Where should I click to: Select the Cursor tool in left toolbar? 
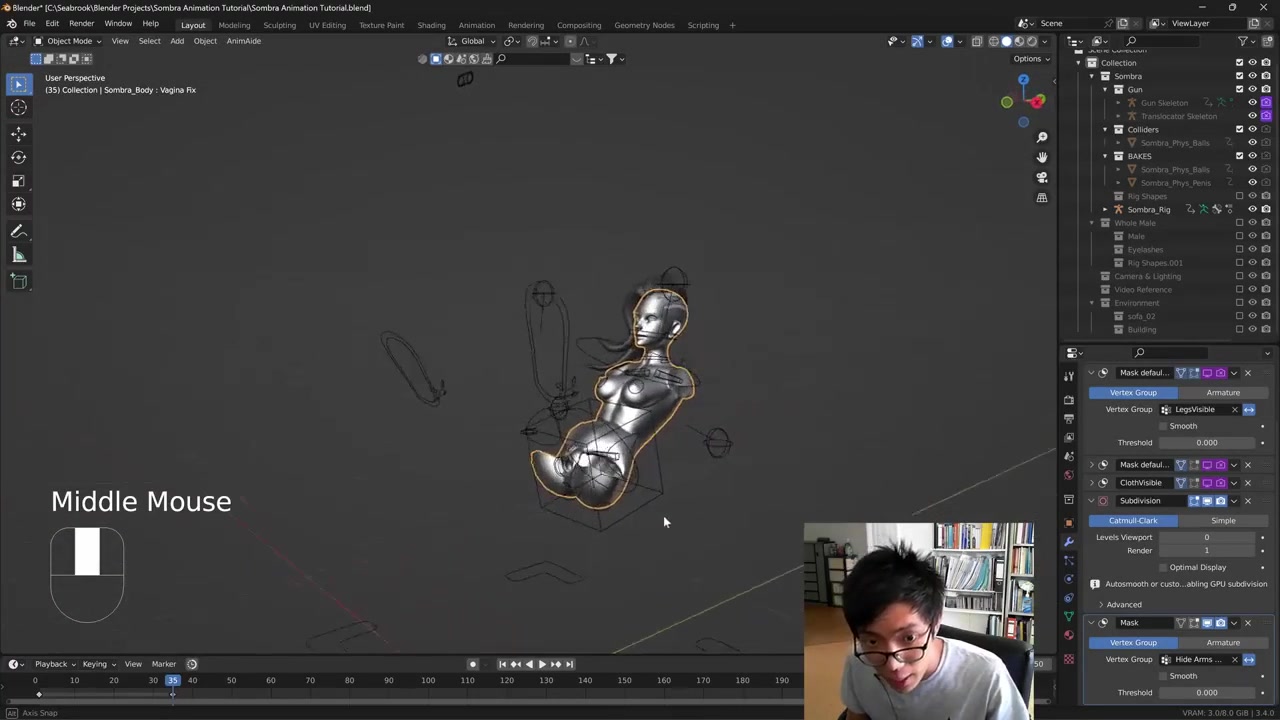(18, 108)
